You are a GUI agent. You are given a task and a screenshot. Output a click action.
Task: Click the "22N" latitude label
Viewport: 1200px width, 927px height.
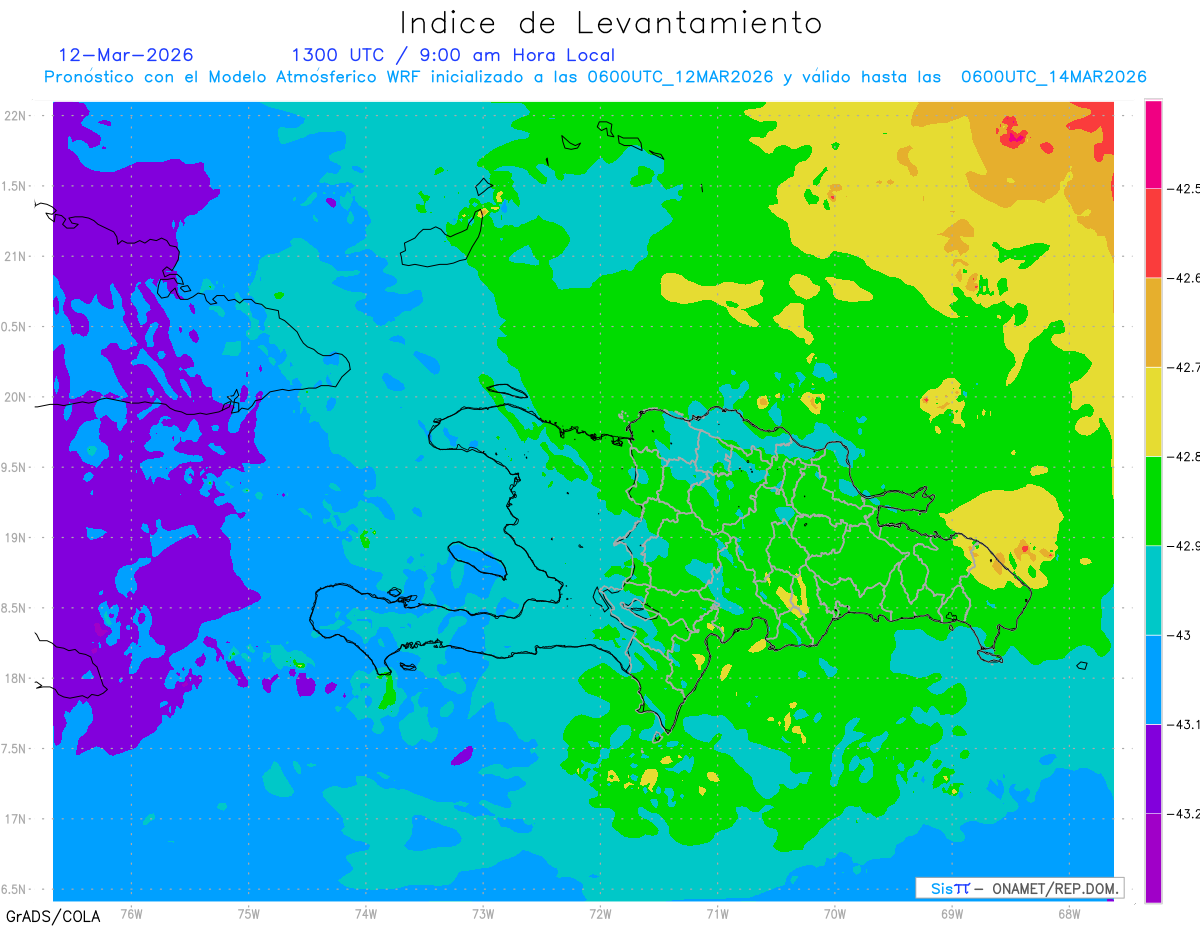15,116
